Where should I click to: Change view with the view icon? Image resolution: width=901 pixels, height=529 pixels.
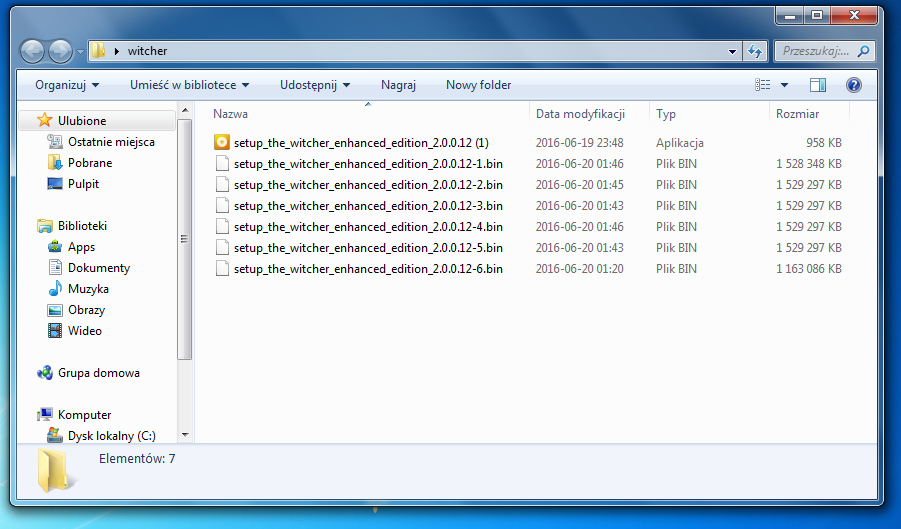[763, 85]
